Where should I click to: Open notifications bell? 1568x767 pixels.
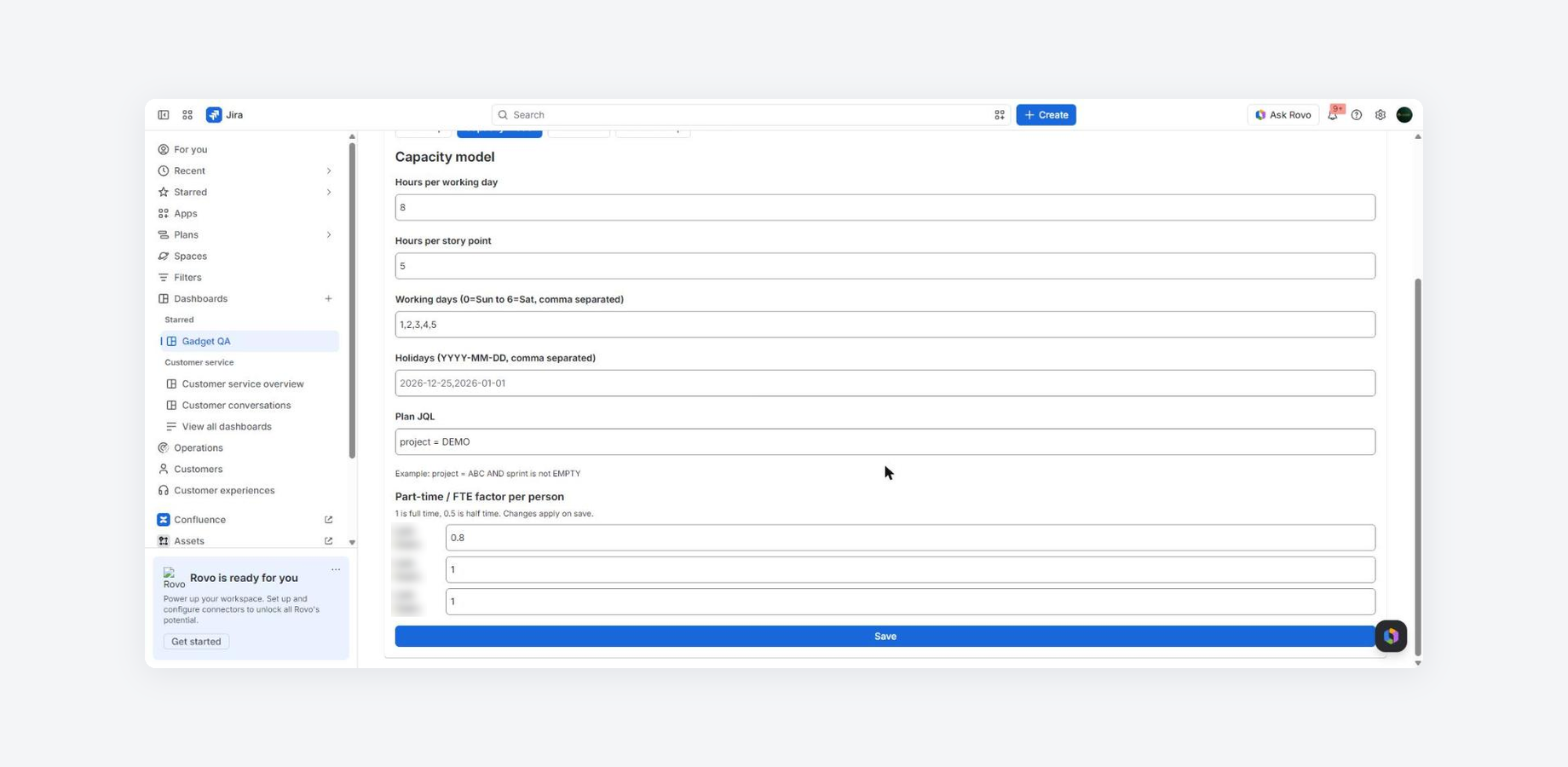coord(1333,115)
